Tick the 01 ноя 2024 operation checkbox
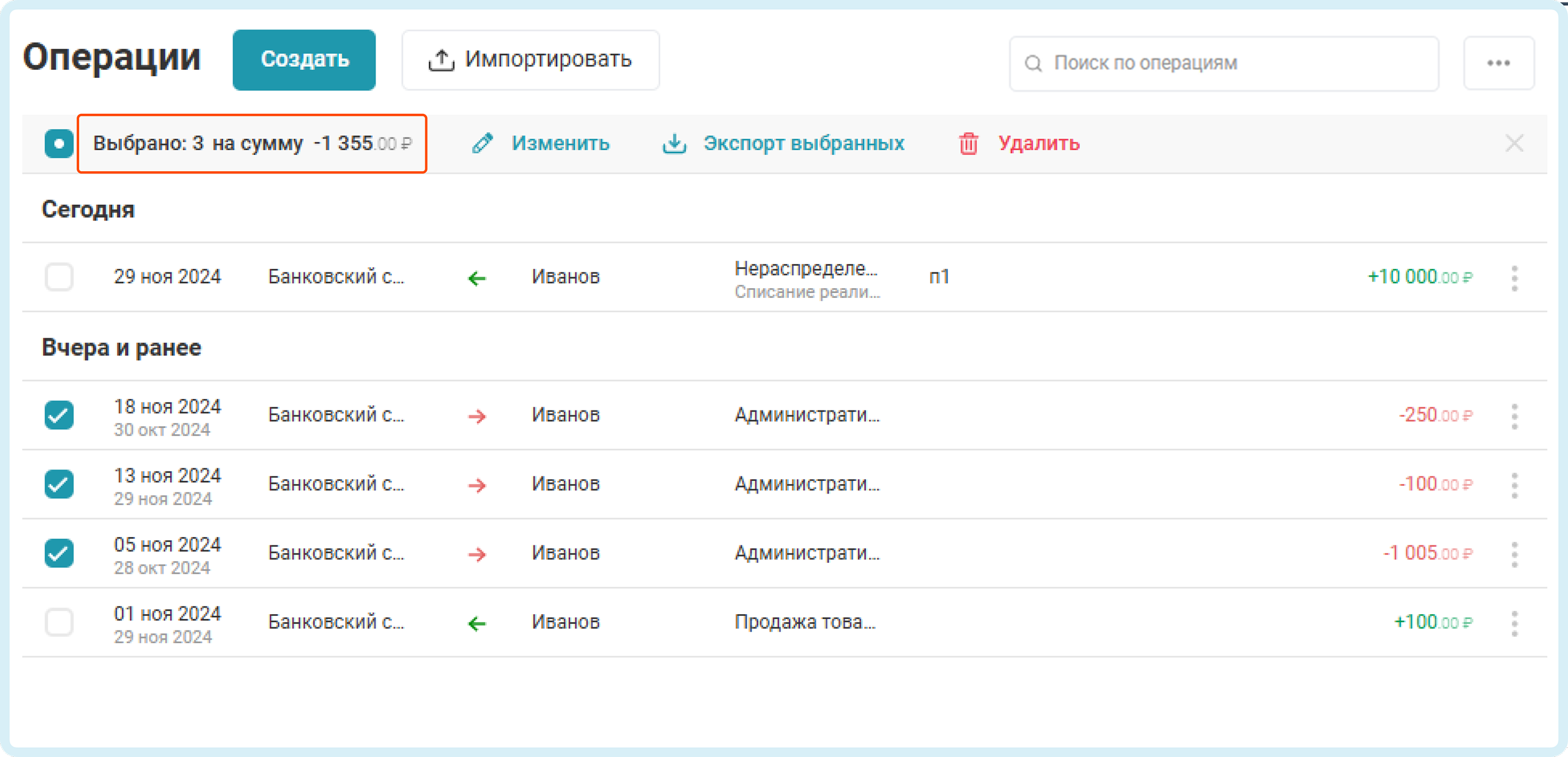This screenshot has height=757, width=1568. click(x=59, y=622)
